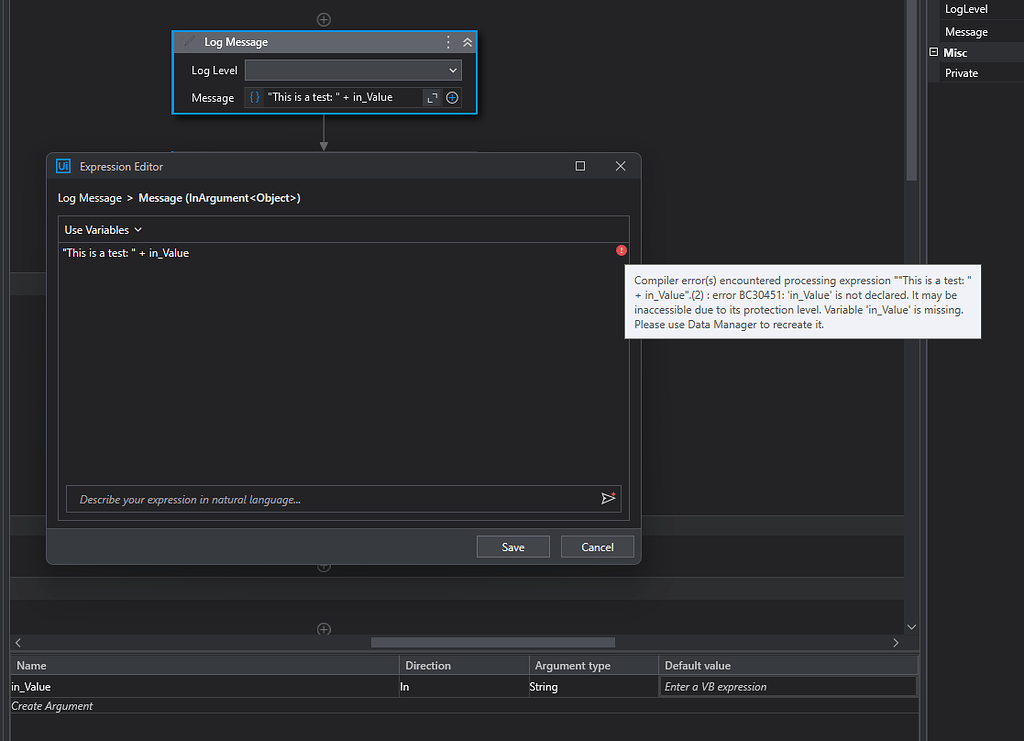Collapse the Misc section in properties panel

point(933,51)
